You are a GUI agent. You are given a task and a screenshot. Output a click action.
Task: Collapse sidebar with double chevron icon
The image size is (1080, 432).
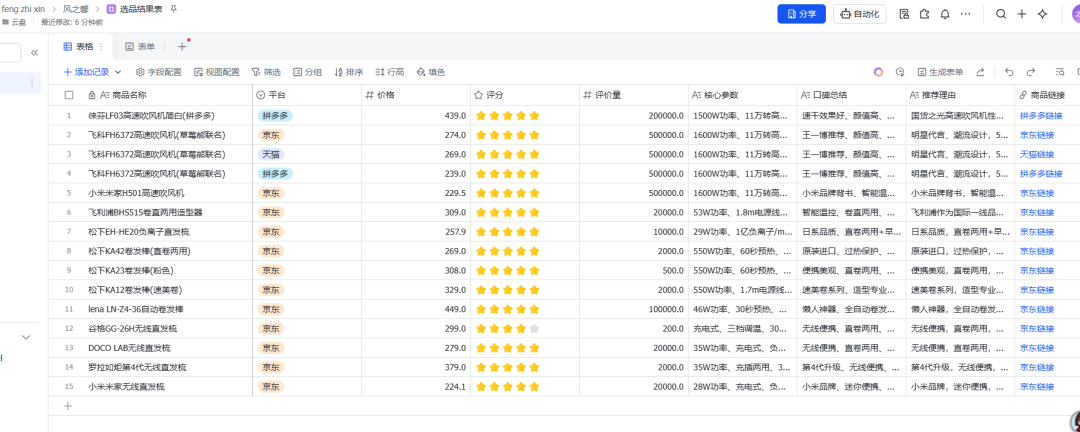click(x=34, y=52)
